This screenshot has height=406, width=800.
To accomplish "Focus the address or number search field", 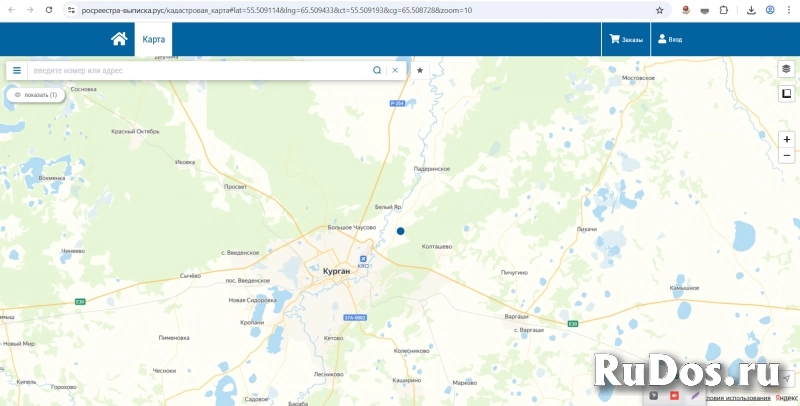I will [x=200, y=70].
